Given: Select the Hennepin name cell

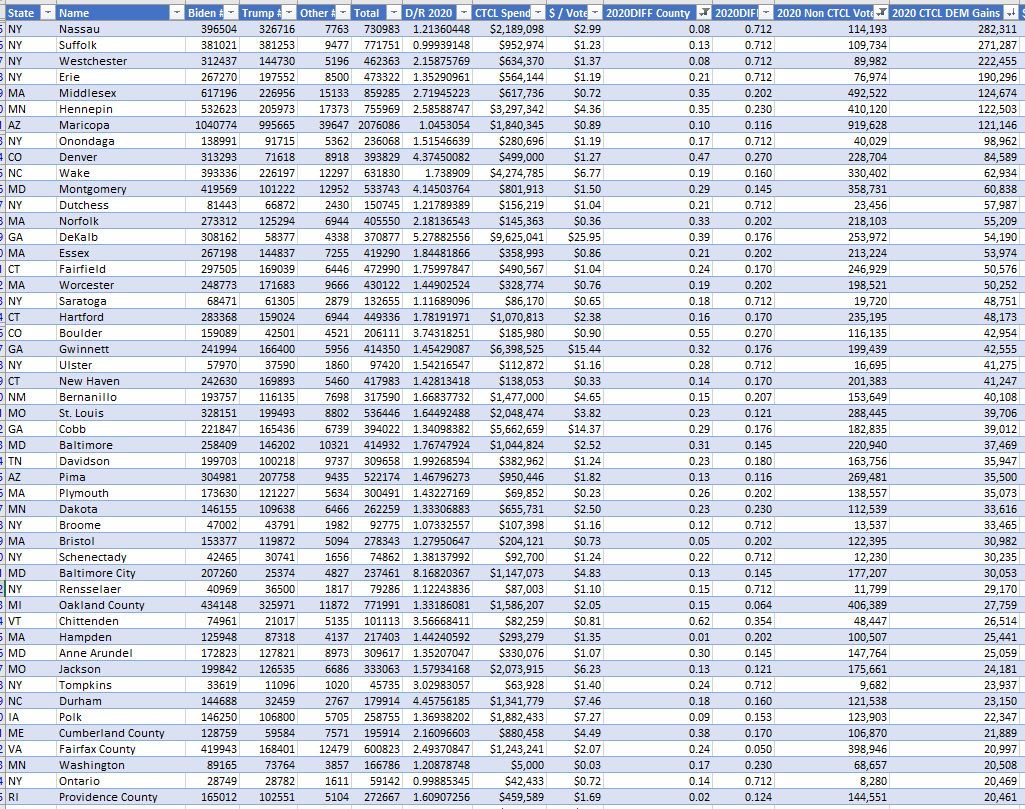Looking at the screenshot, I should click(120, 109).
